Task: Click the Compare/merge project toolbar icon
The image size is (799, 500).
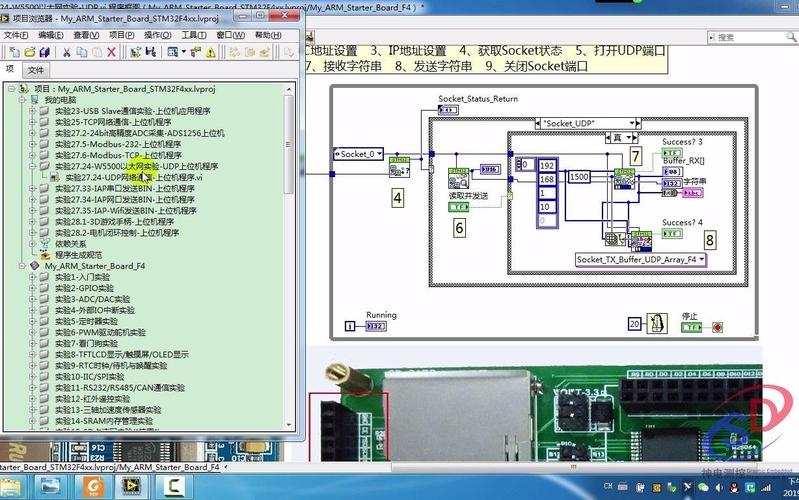Action: (136, 52)
